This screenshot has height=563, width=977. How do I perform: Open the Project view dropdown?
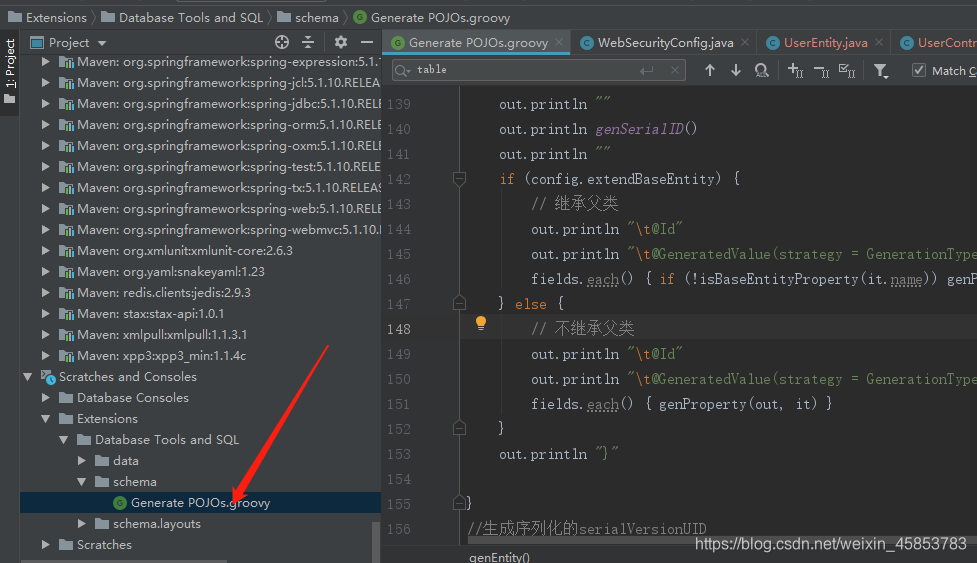(x=102, y=43)
